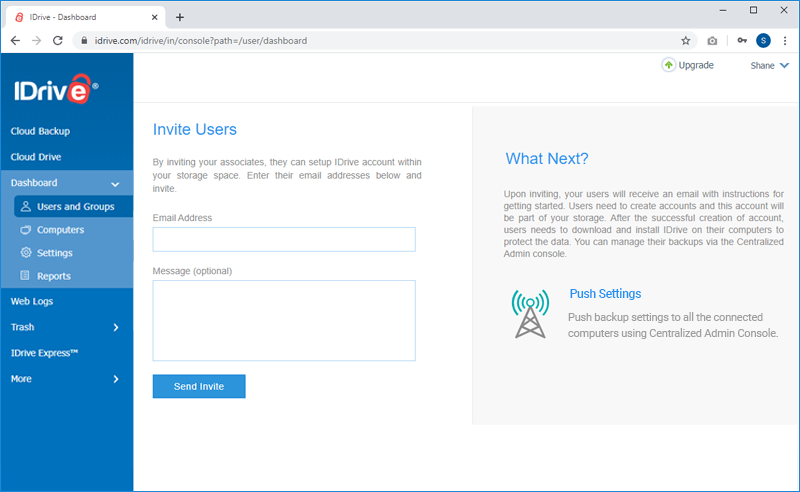Click the Email Address label
Image resolution: width=800 pixels, height=492 pixels.
click(182, 218)
